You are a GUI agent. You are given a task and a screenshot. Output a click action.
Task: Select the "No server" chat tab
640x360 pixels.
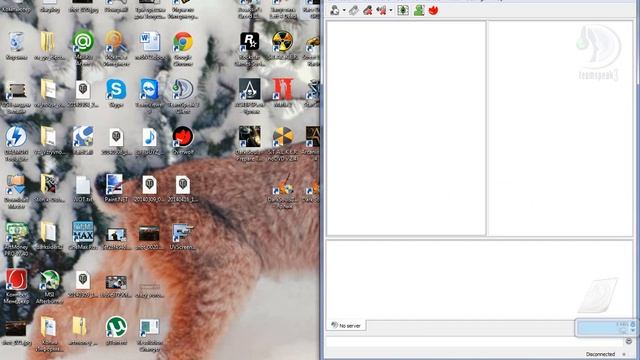pos(346,325)
